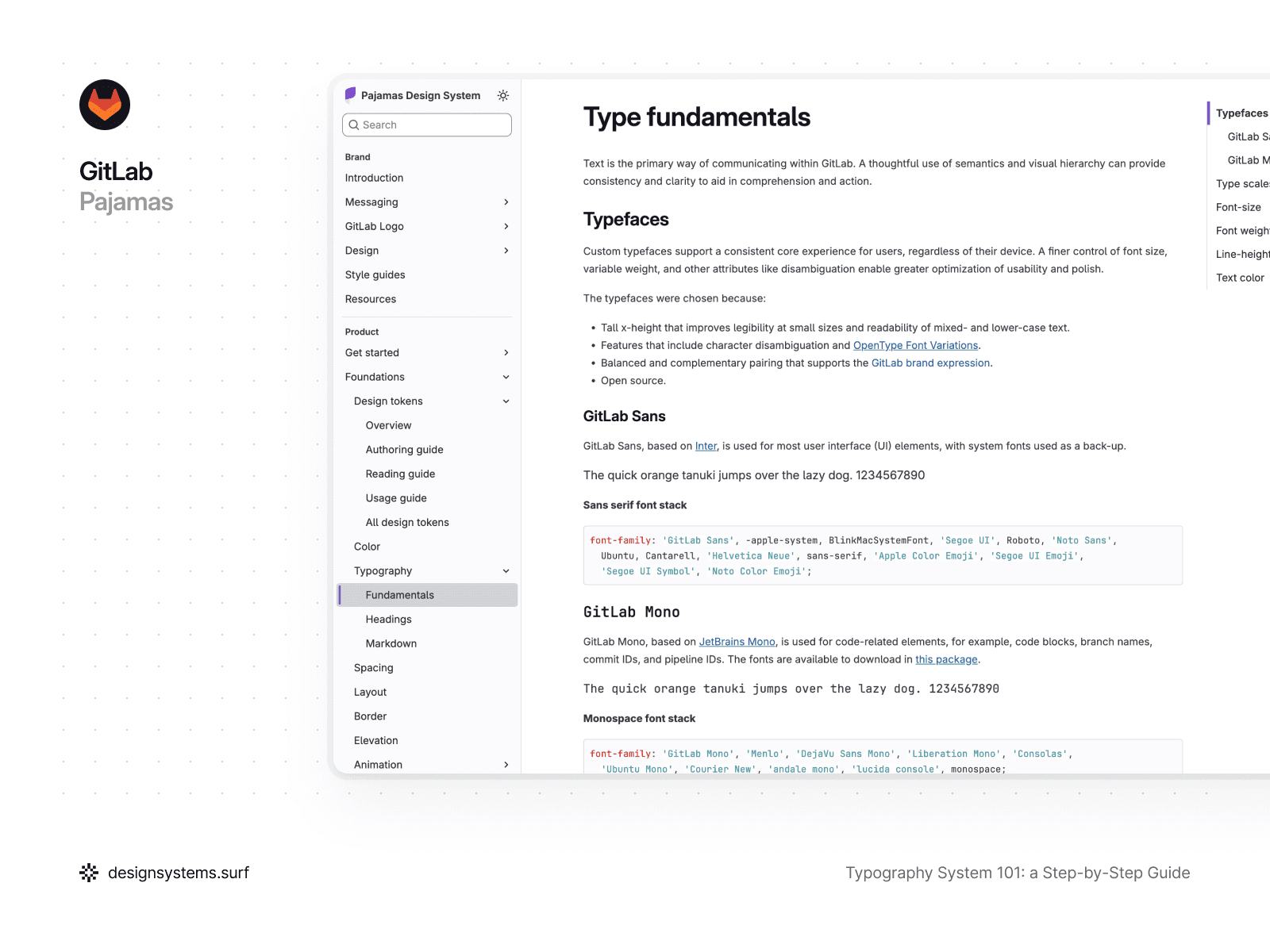Jump to Line-height in table of contents
The width and height of the screenshot is (1270, 952).
pos(1242,254)
